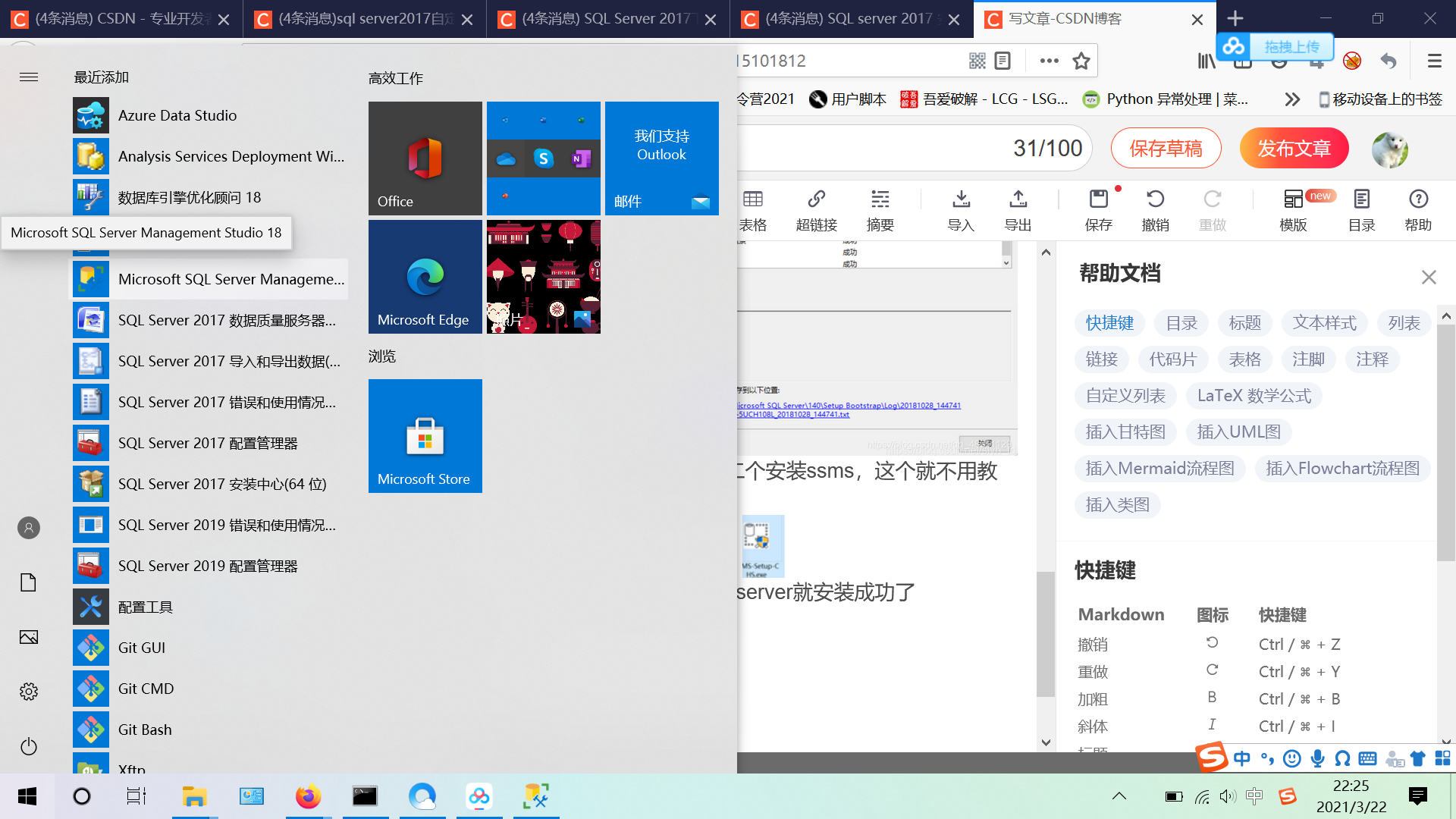
Task: Open 移动设备上的书签 folder
Action: pos(1380,99)
